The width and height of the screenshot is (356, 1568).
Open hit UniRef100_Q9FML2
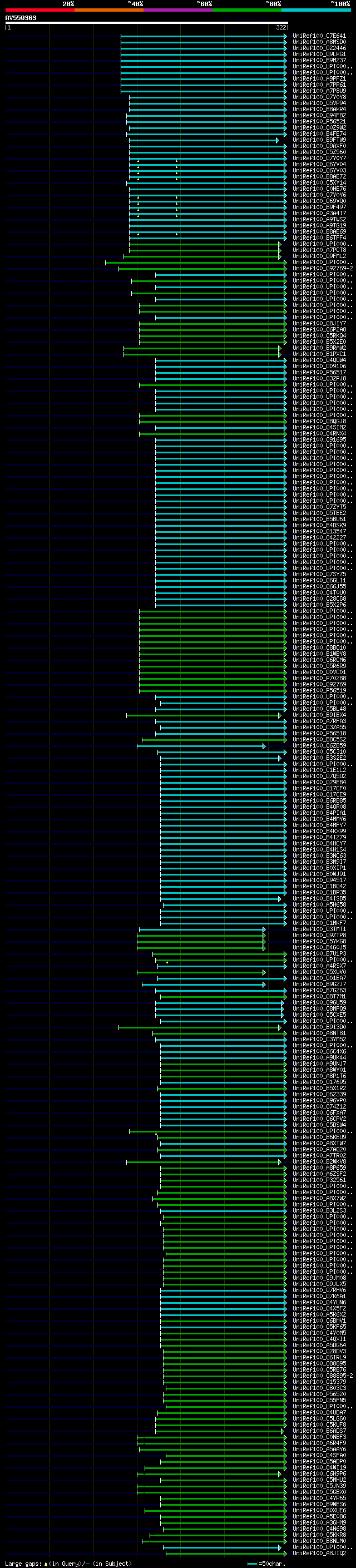click(319, 256)
